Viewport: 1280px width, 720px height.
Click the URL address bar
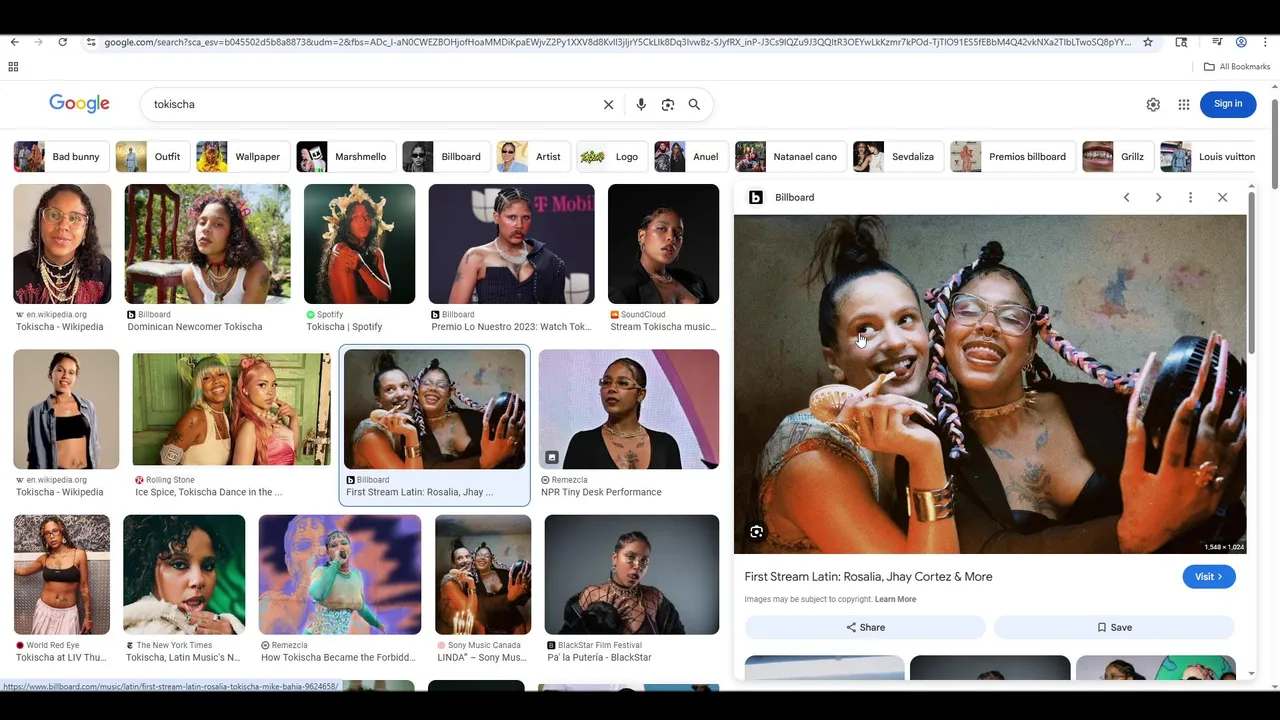point(617,42)
